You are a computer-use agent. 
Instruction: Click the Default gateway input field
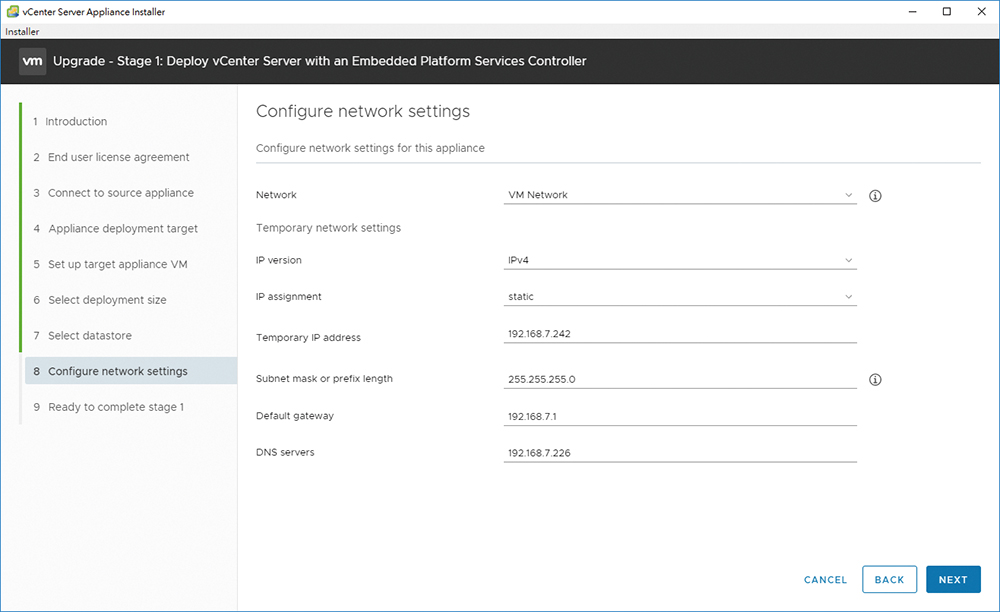680,416
